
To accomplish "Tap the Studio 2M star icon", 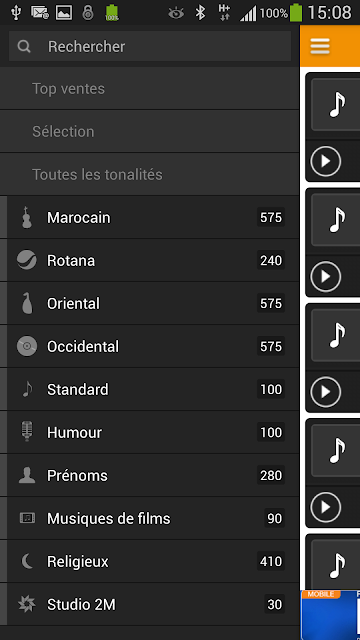I will 27,604.
